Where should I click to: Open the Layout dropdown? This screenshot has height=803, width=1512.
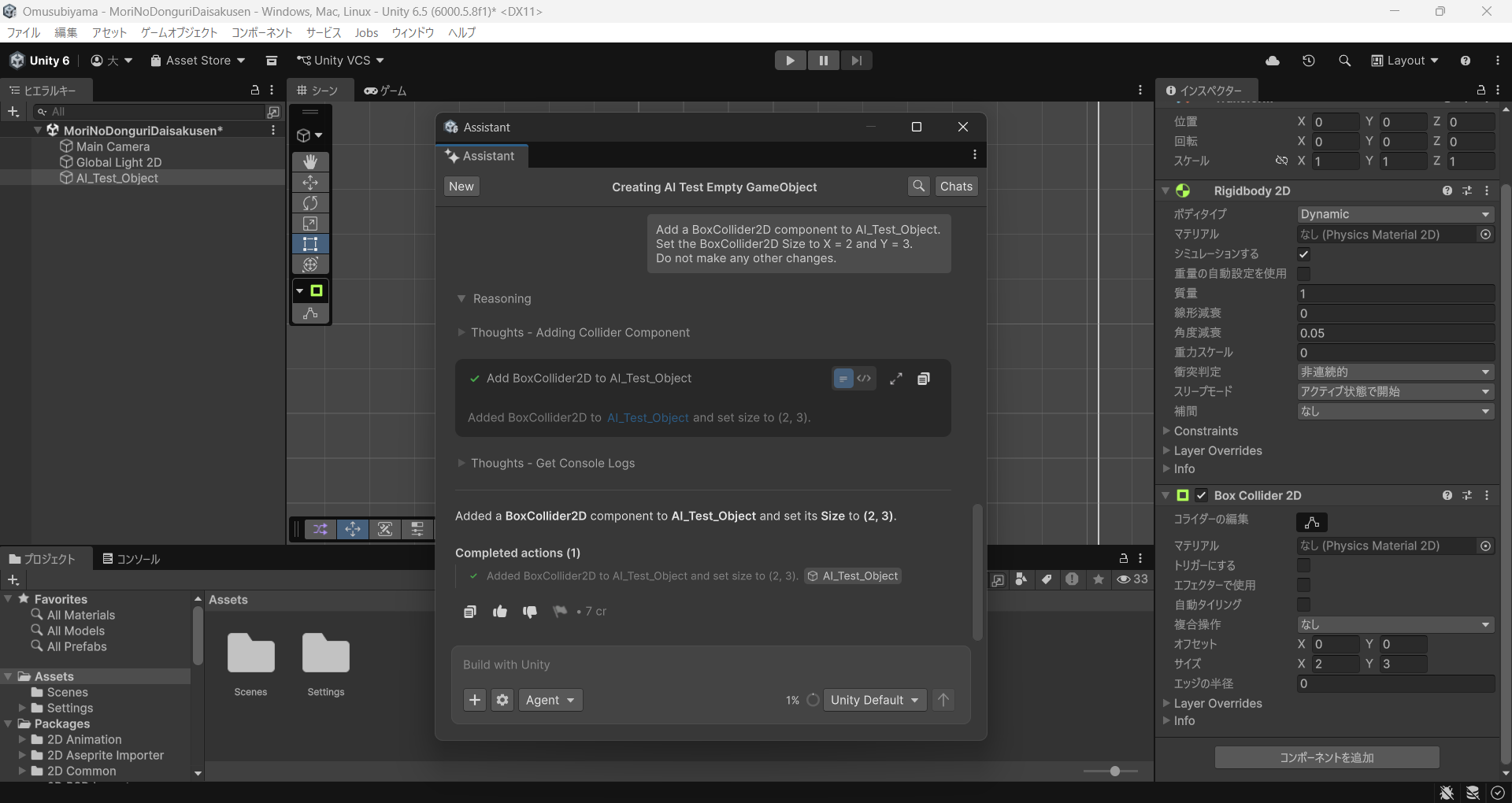pos(1405,61)
